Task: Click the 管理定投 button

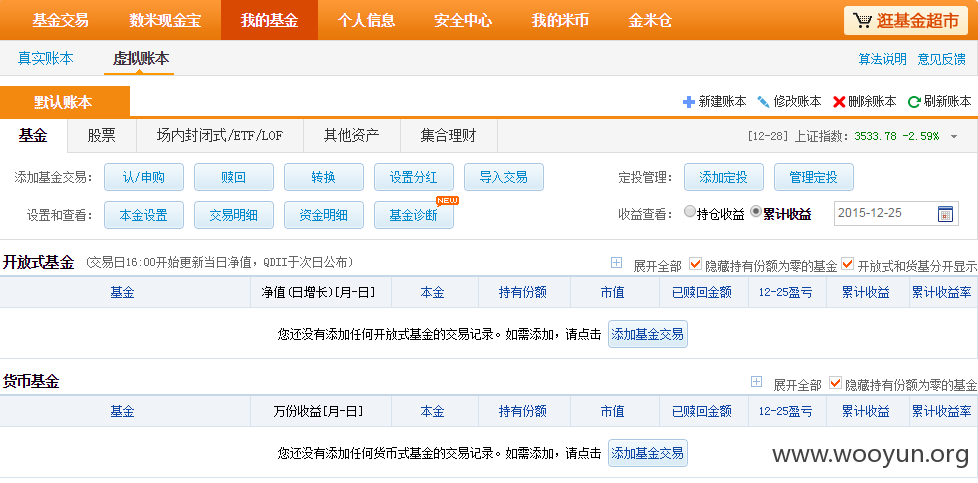Action: click(814, 177)
